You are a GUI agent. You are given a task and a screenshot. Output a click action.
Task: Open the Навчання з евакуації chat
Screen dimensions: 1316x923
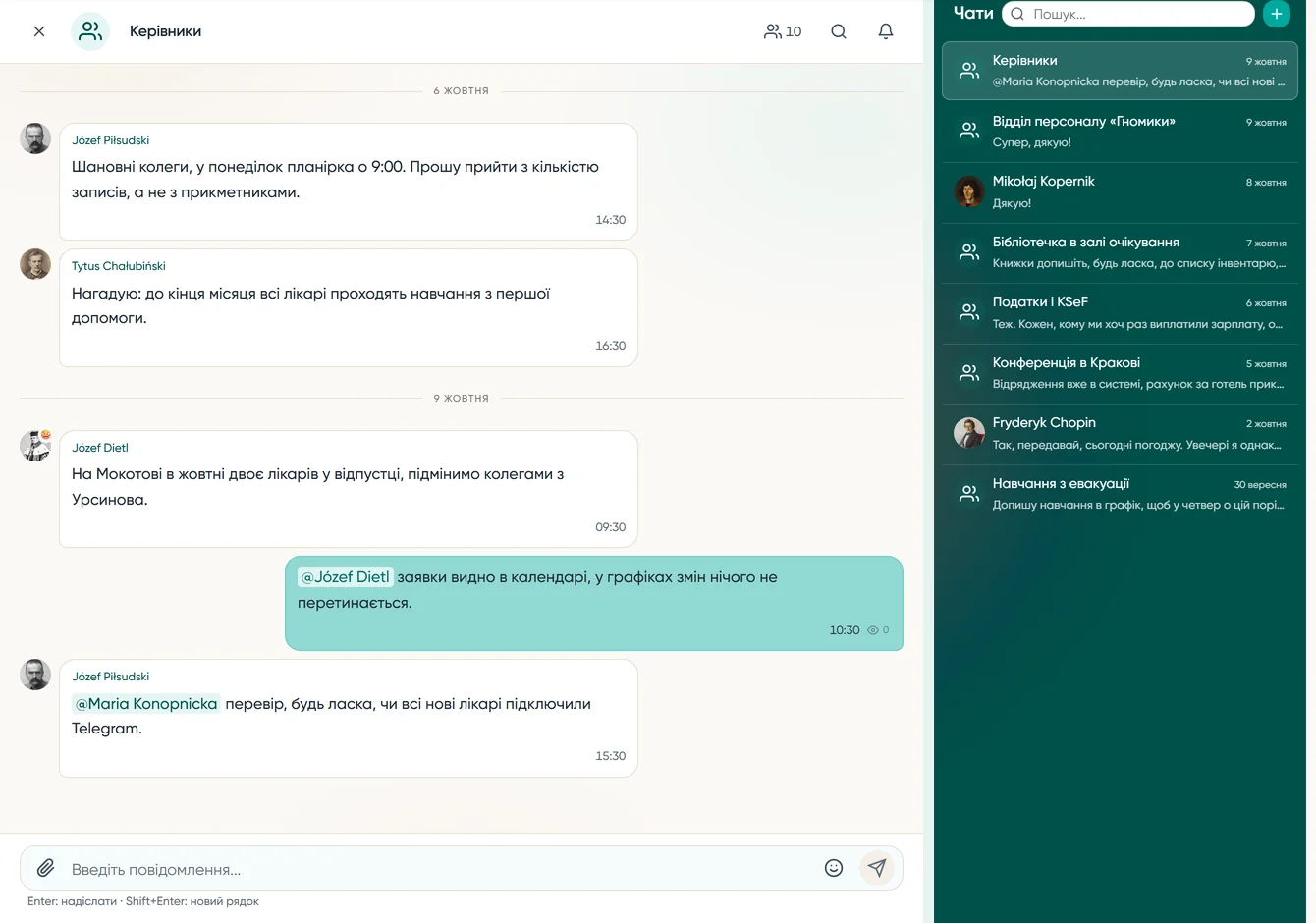(x=1120, y=494)
